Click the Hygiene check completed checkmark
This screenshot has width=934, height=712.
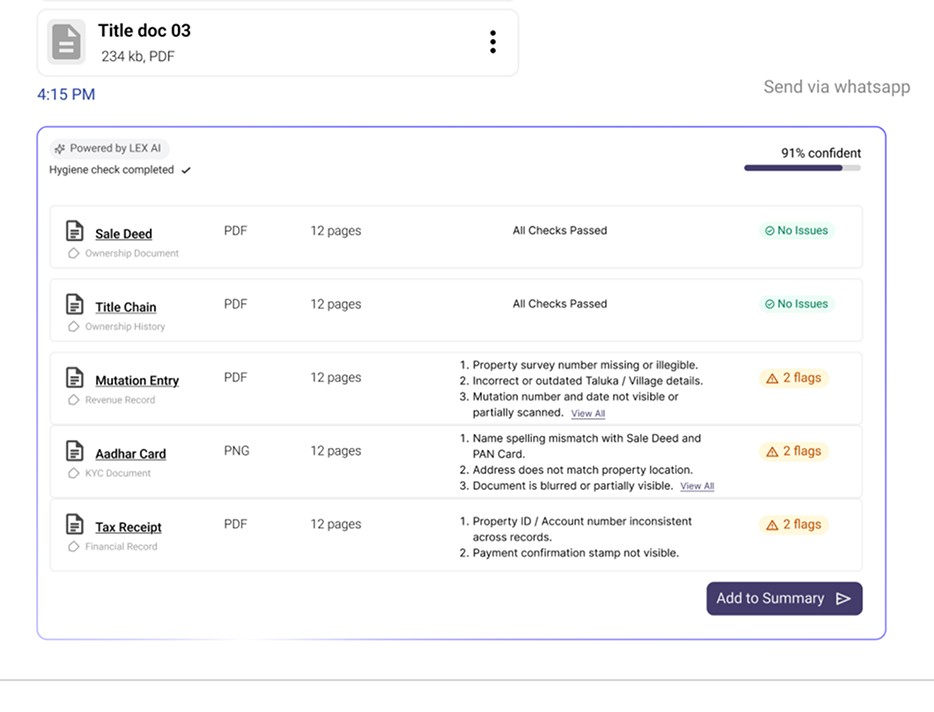coord(186,170)
